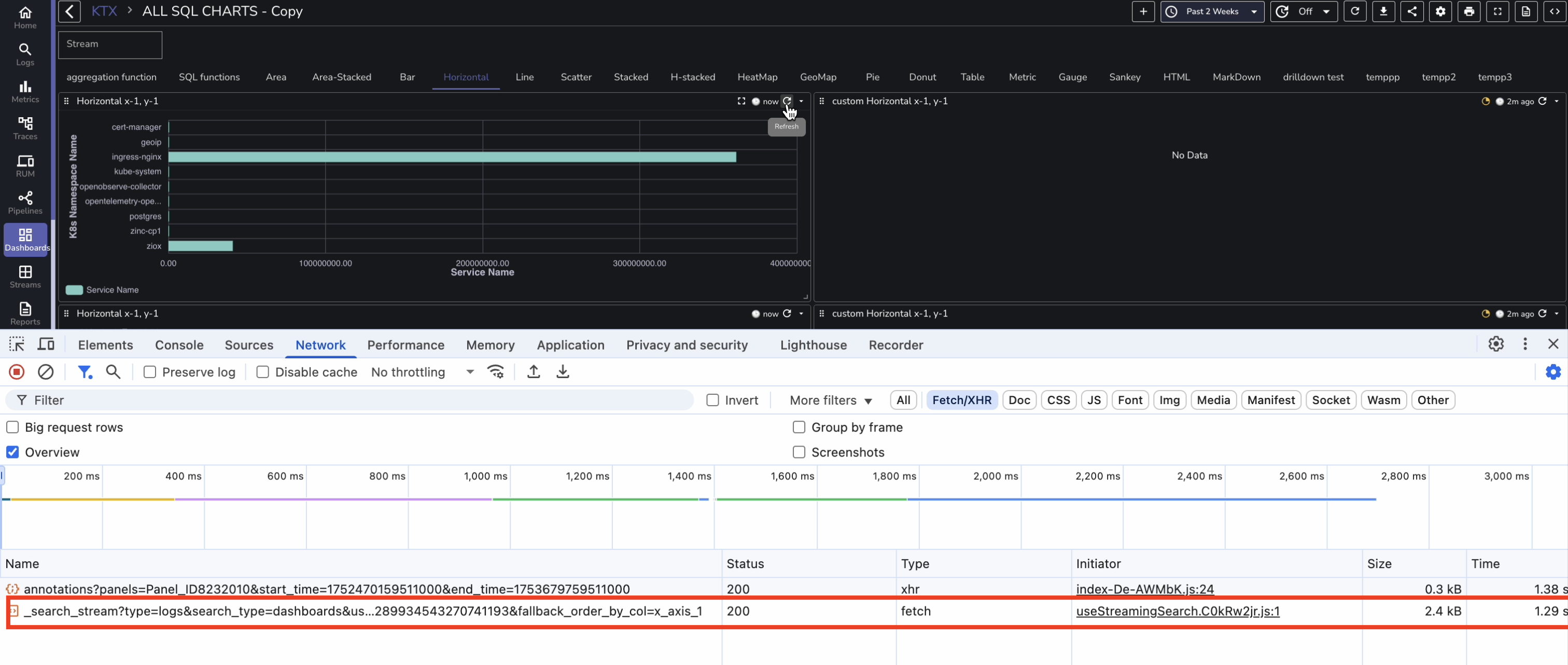This screenshot has height=665, width=1568.
Task: Uncheck the Overview checkbox
Action: (x=13, y=452)
